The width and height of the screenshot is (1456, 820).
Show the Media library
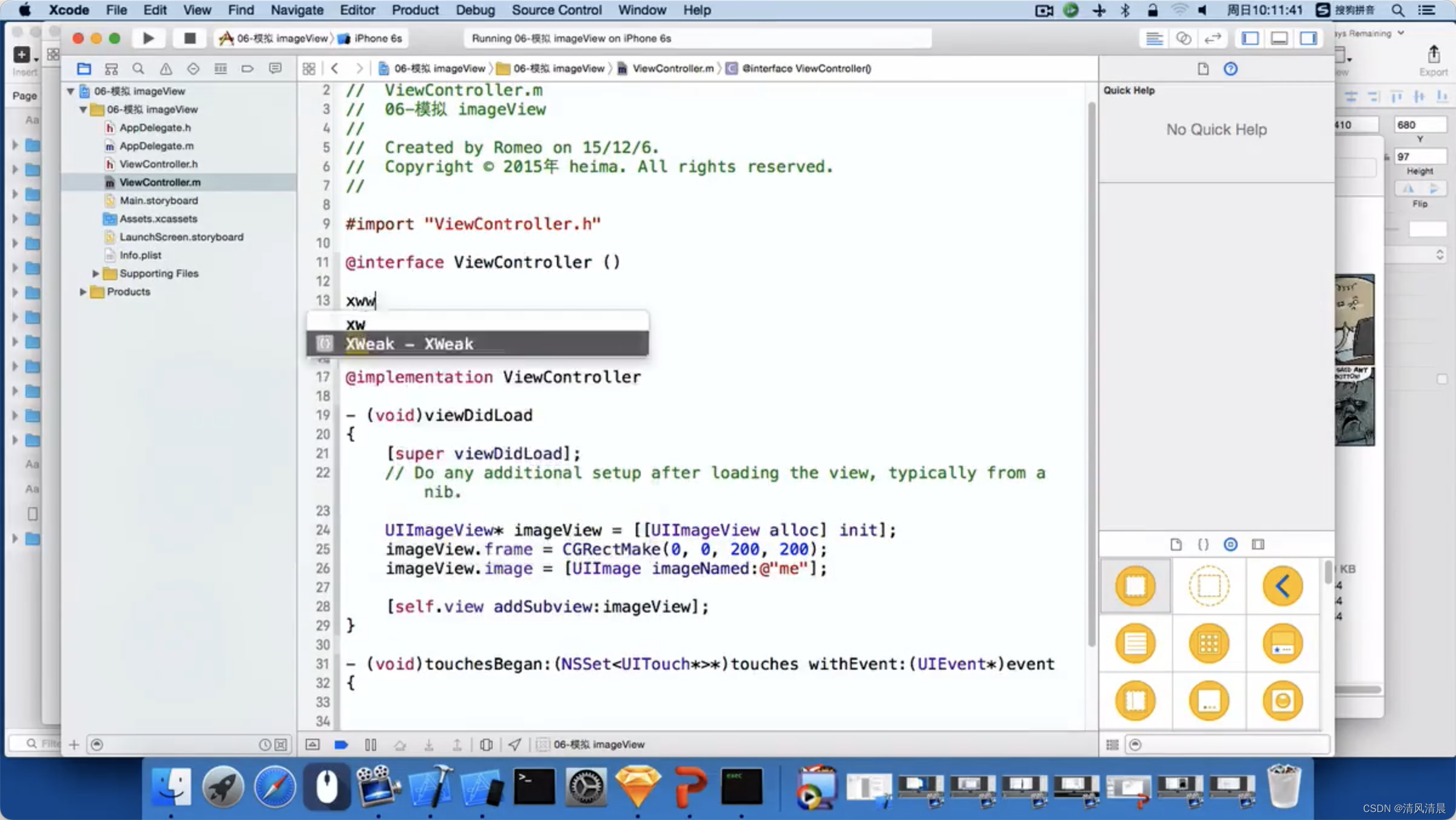[1258, 544]
